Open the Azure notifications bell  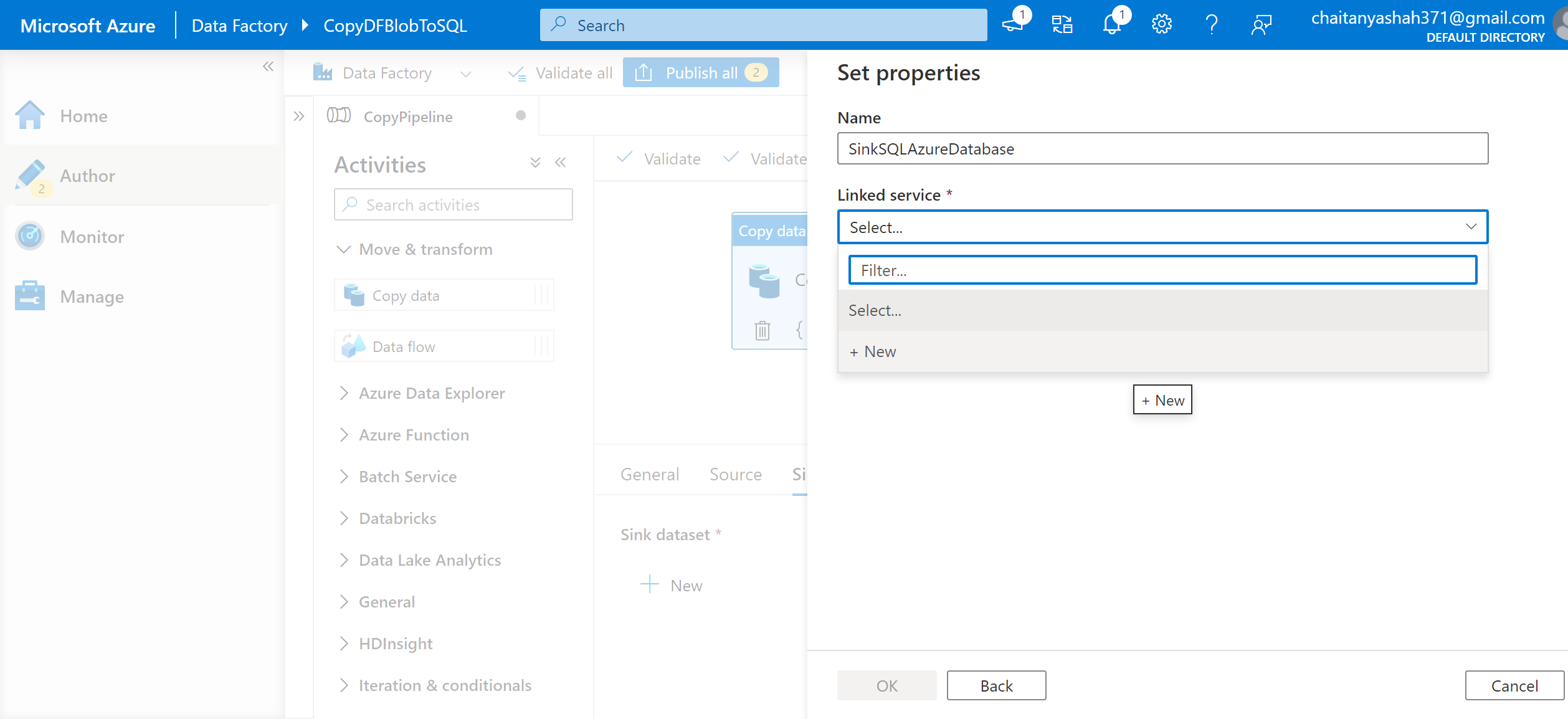(x=1112, y=24)
